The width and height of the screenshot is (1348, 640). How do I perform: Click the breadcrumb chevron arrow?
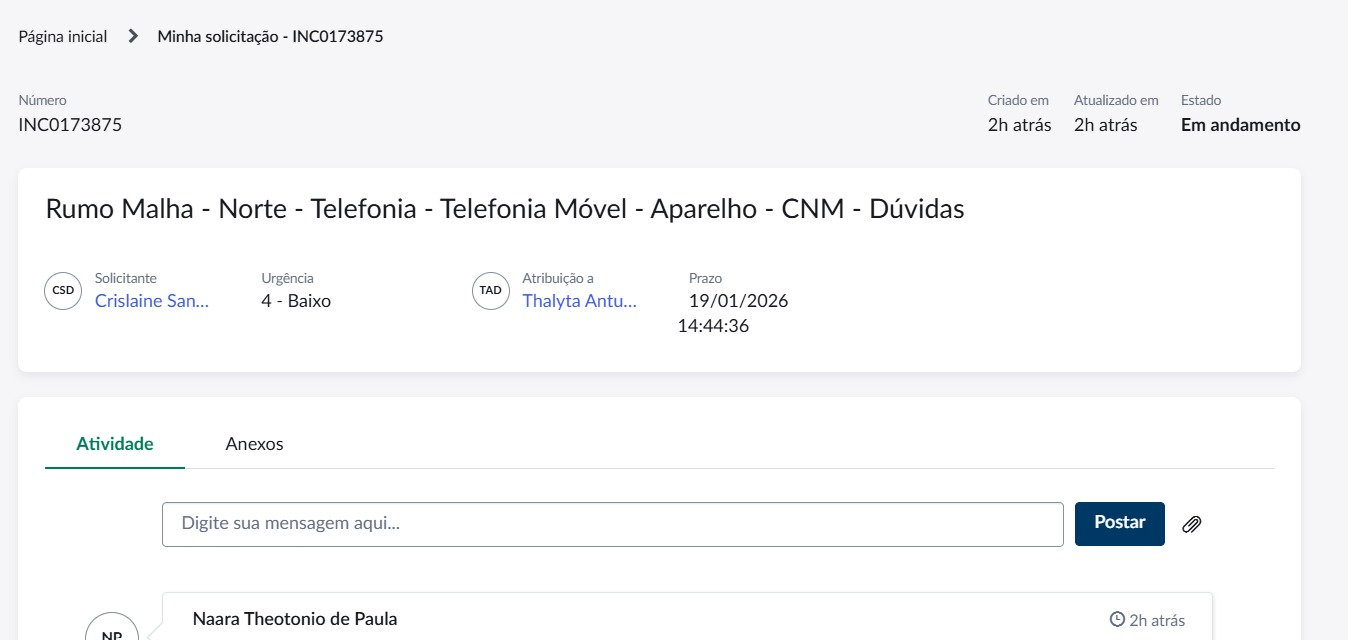pos(133,37)
